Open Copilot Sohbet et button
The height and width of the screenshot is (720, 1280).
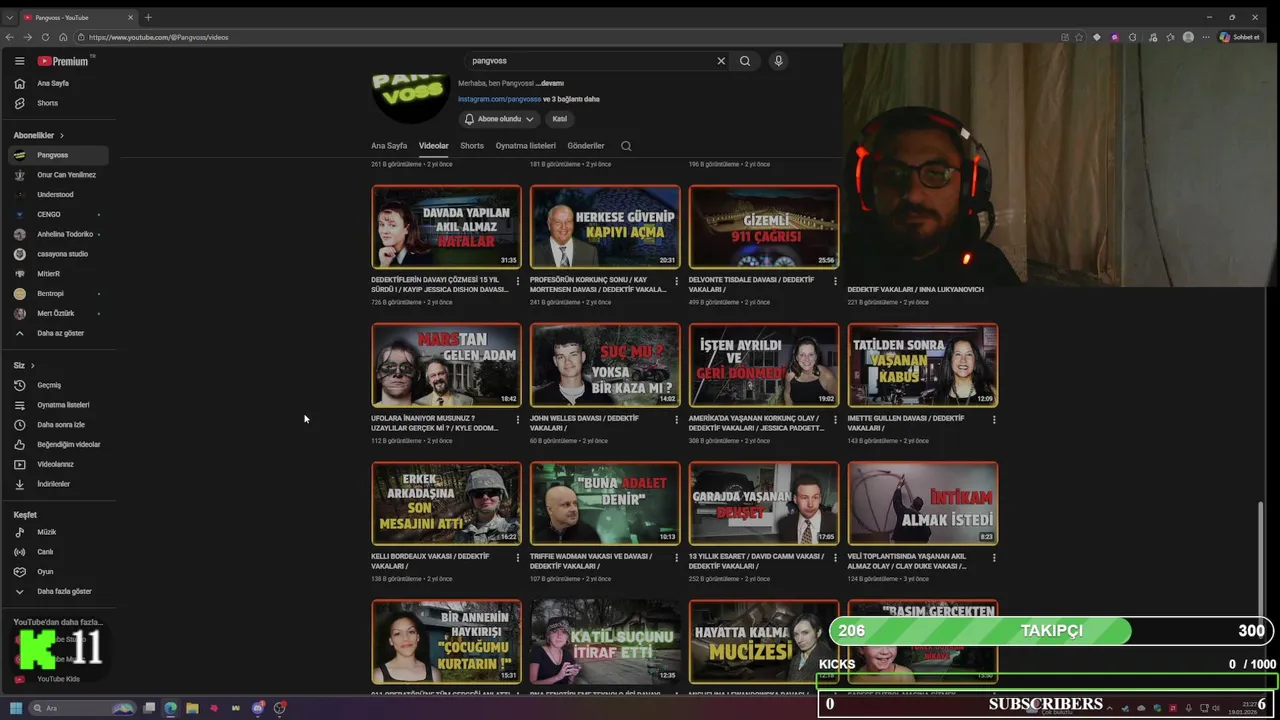(x=1240, y=37)
